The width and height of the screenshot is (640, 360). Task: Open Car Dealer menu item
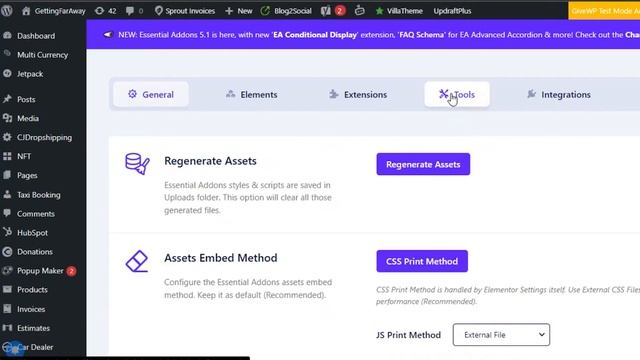pos(35,347)
